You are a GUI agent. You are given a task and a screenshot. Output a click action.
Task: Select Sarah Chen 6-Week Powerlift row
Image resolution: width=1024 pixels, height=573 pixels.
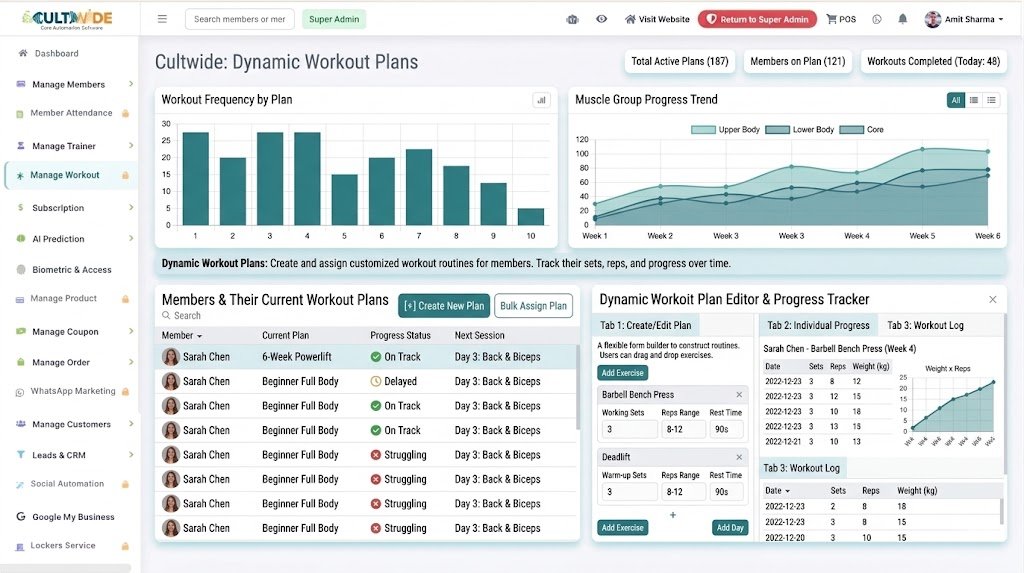366,357
